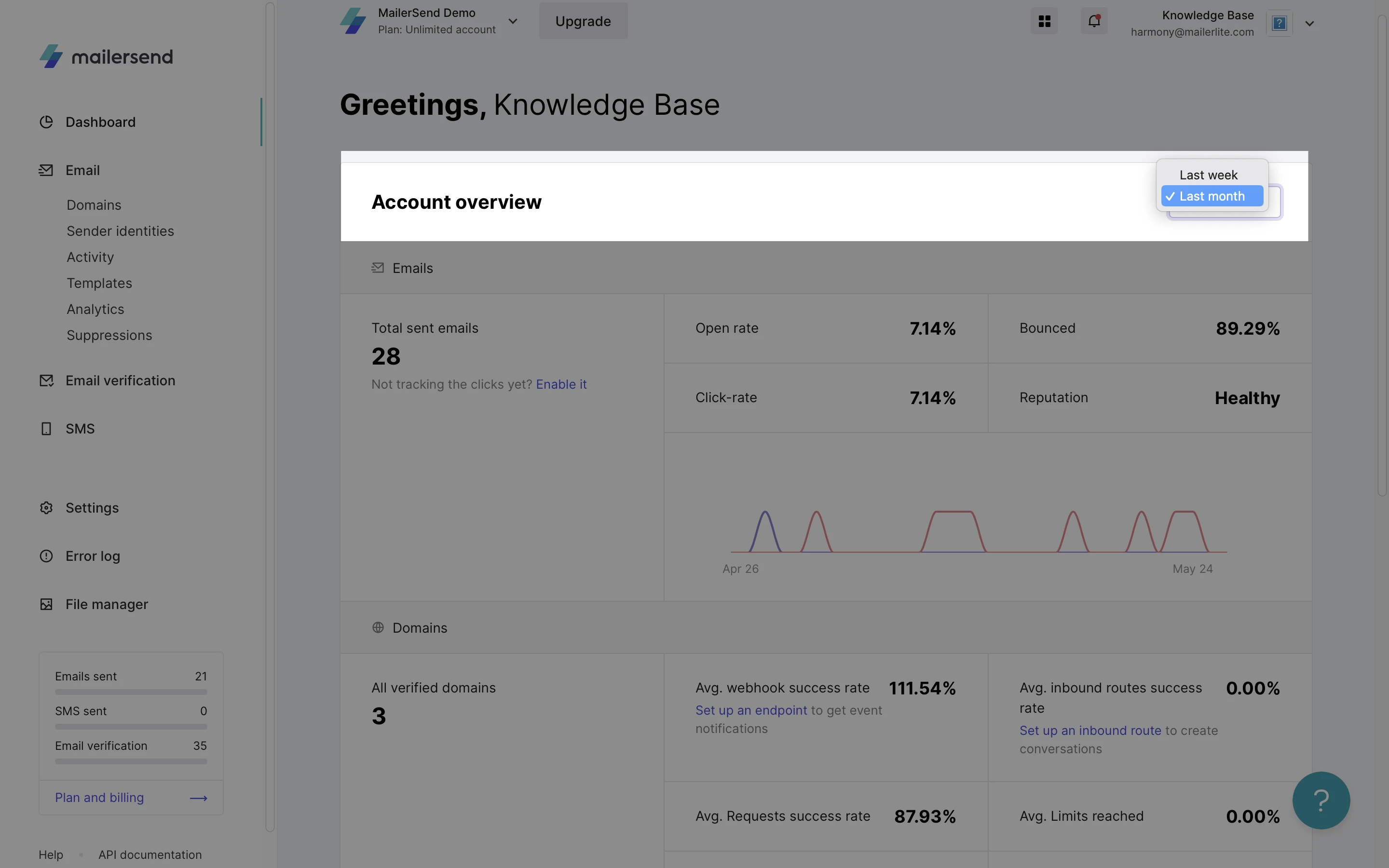The width and height of the screenshot is (1389, 868).
Task: Open the notifications bell
Action: click(1094, 21)
